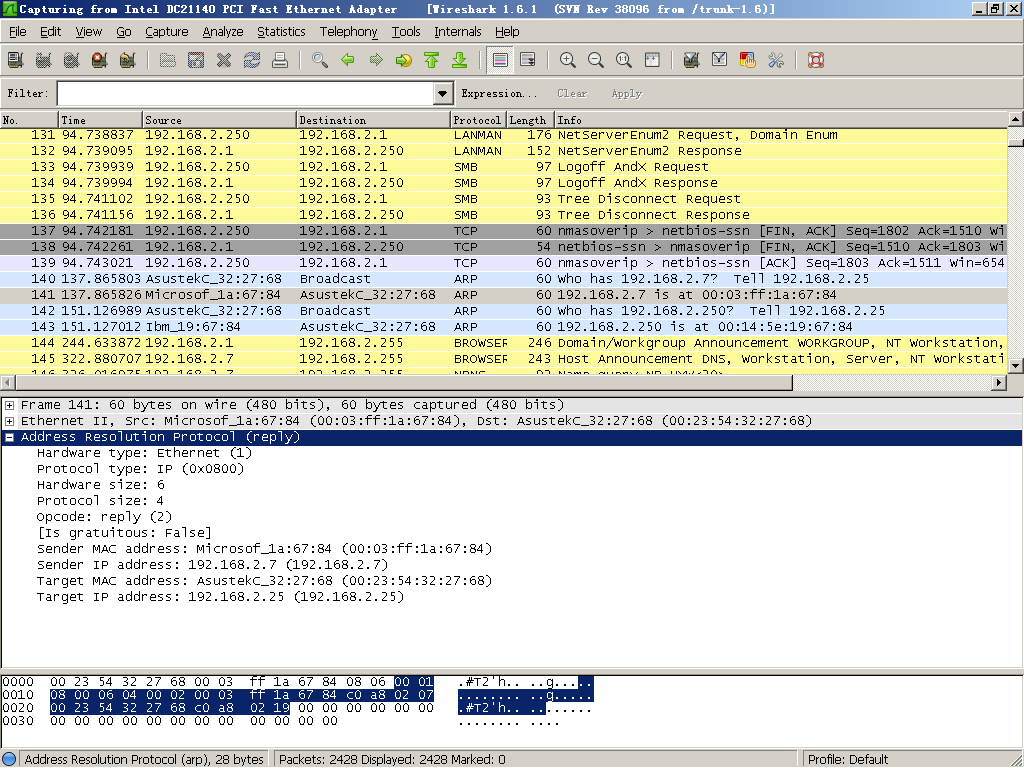Open capture options toolbar icon

tap(44, 60)
